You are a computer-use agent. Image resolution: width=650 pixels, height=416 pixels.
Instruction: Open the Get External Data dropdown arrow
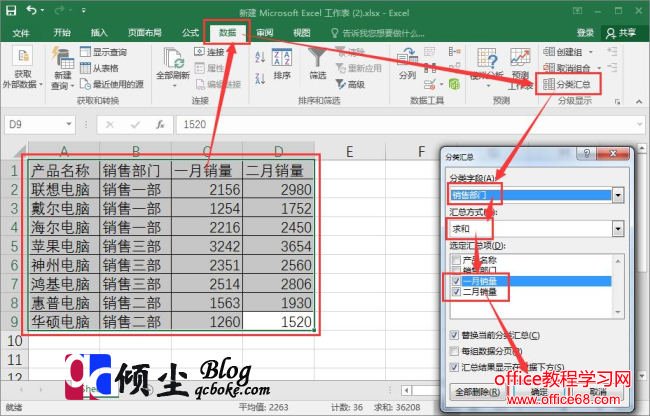click(41, 85)
